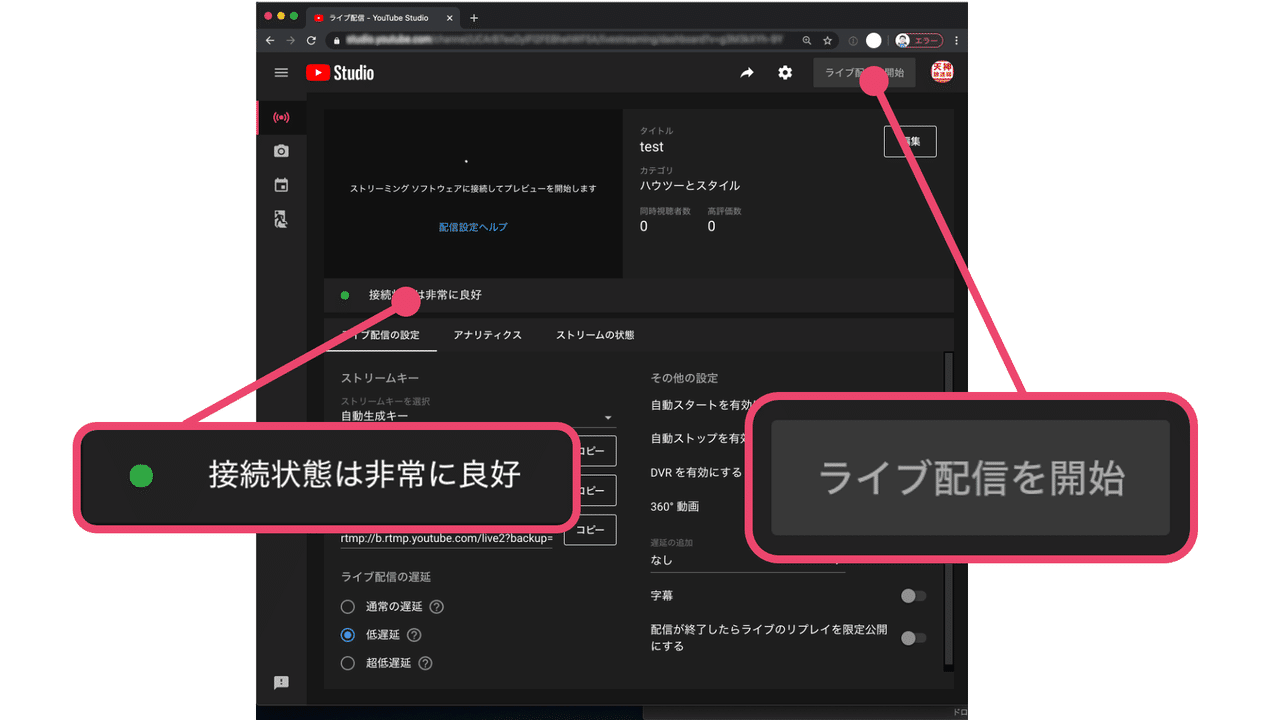Click the コピー button next to the backup URL
1280x720 pixels.
[589, 530]
